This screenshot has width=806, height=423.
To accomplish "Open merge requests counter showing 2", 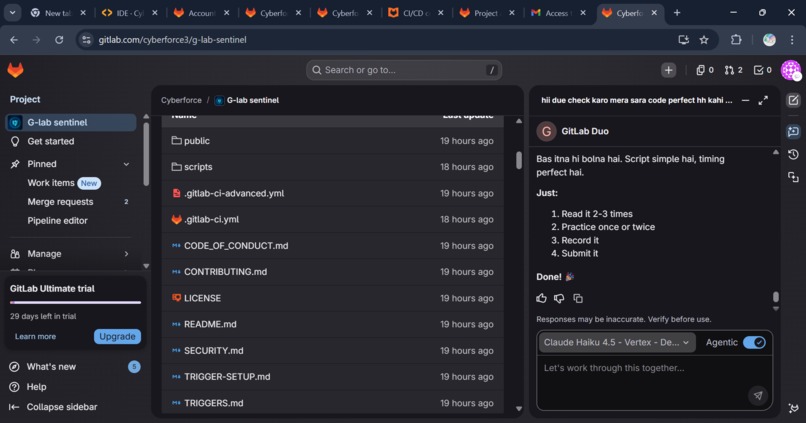I will point(734,70).
